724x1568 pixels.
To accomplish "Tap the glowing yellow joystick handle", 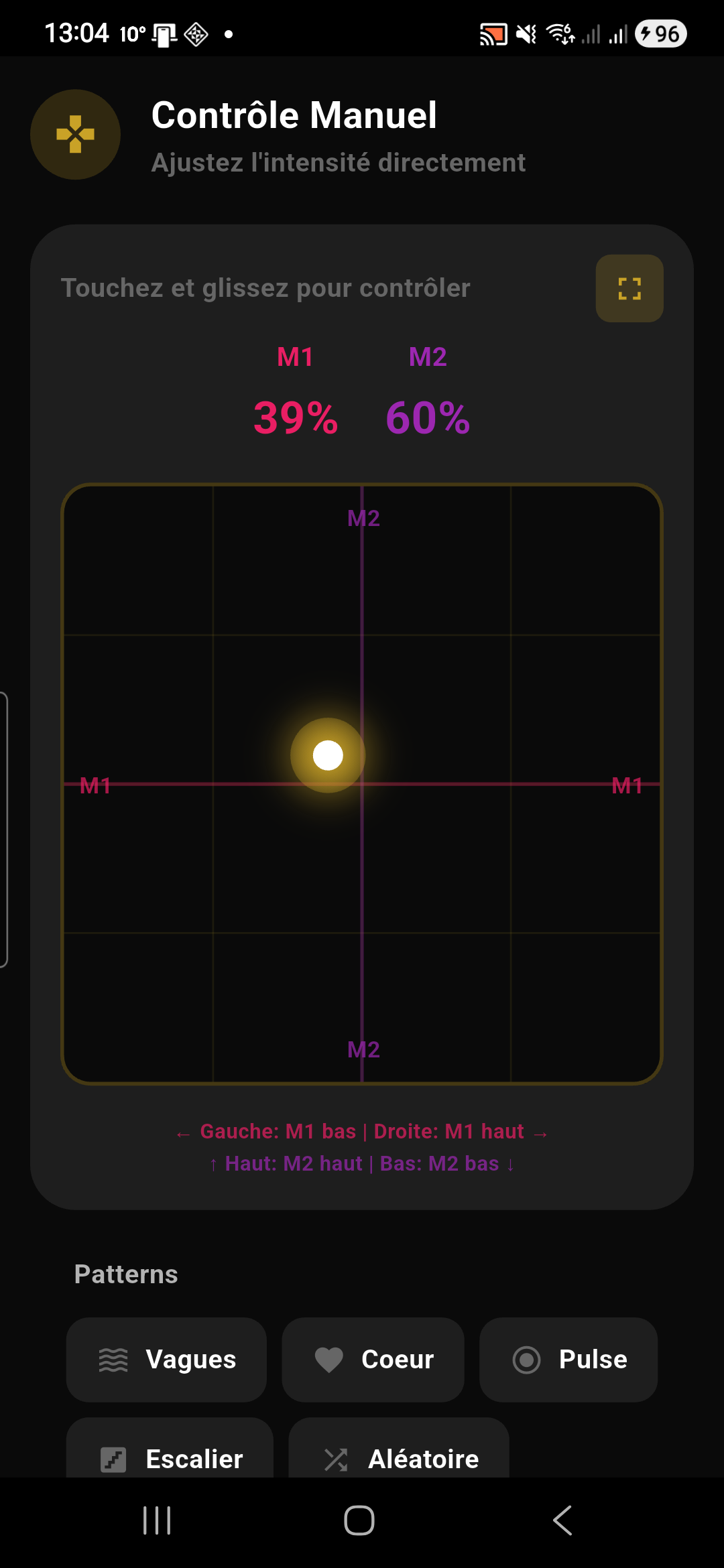I will coord(328,755).
